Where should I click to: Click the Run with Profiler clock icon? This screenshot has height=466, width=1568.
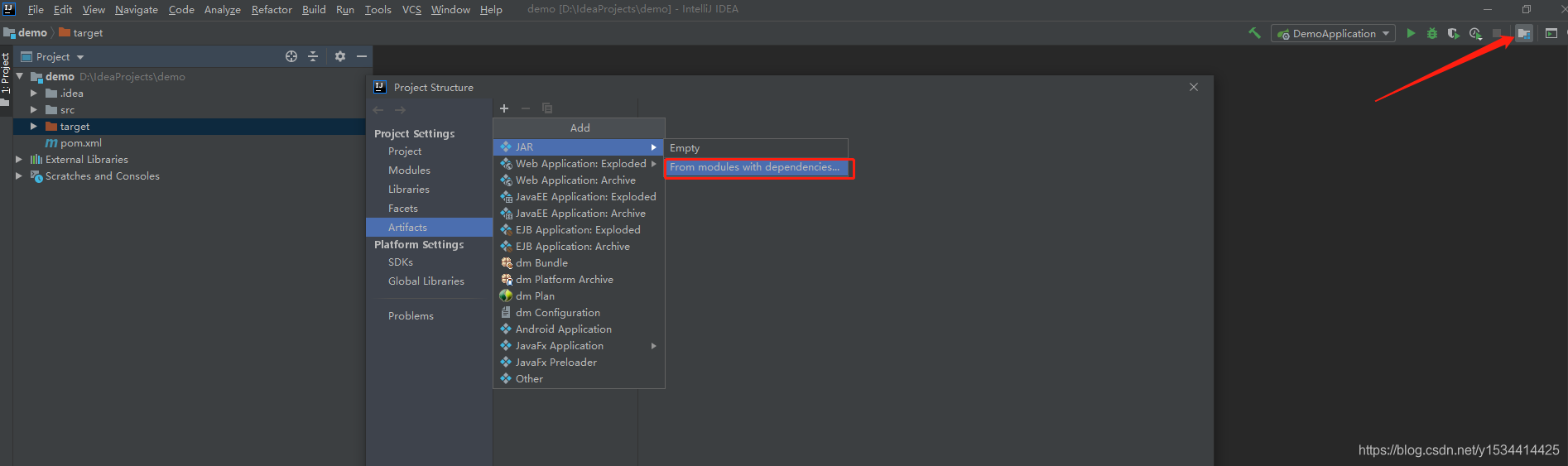1475,33
